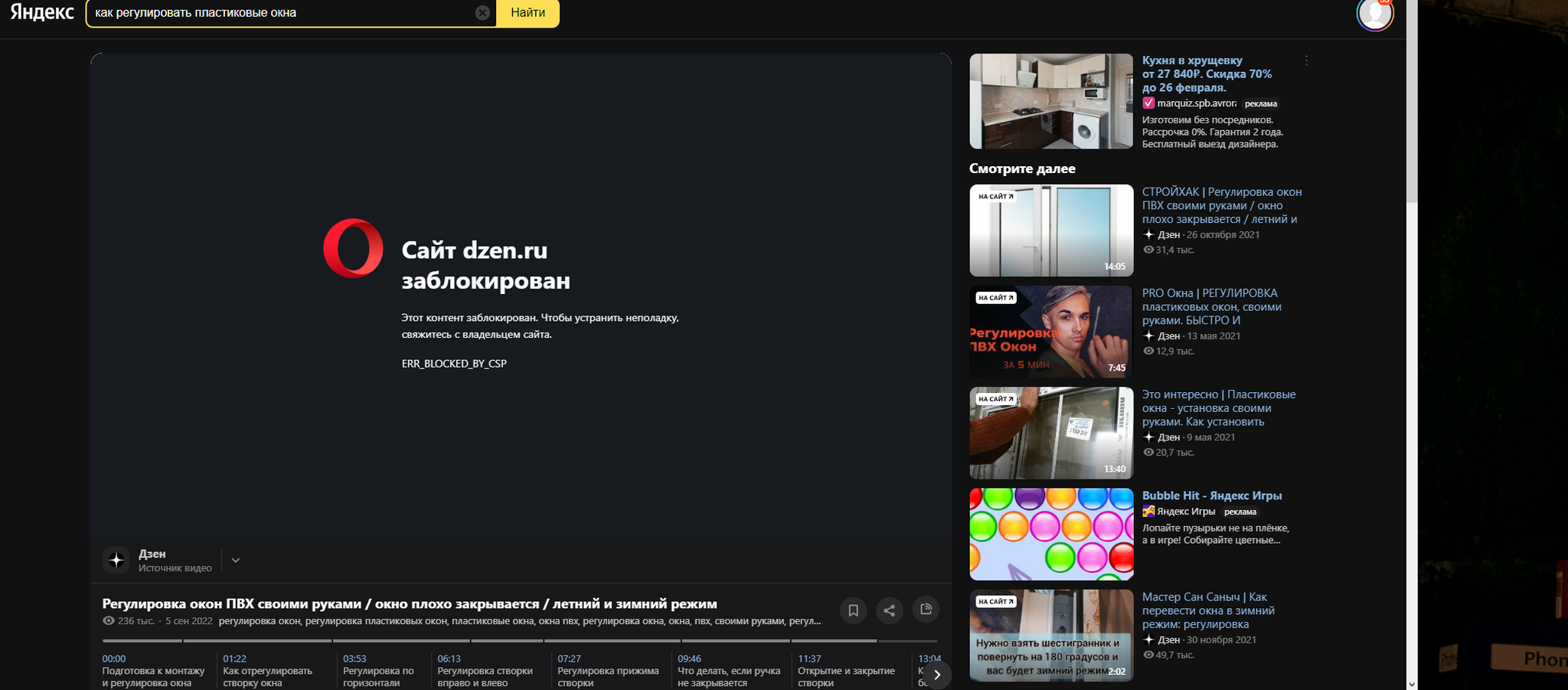Viewport: 1568px width, 690px height.
Task: Click Дзен star icon under СТРОЙХАК video
Action: (x=1148, y=235)
